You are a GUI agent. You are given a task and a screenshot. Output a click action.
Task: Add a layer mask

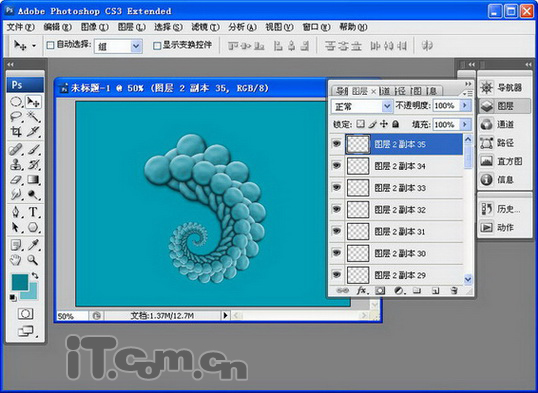pyautogui.click(x=380, y=291)
